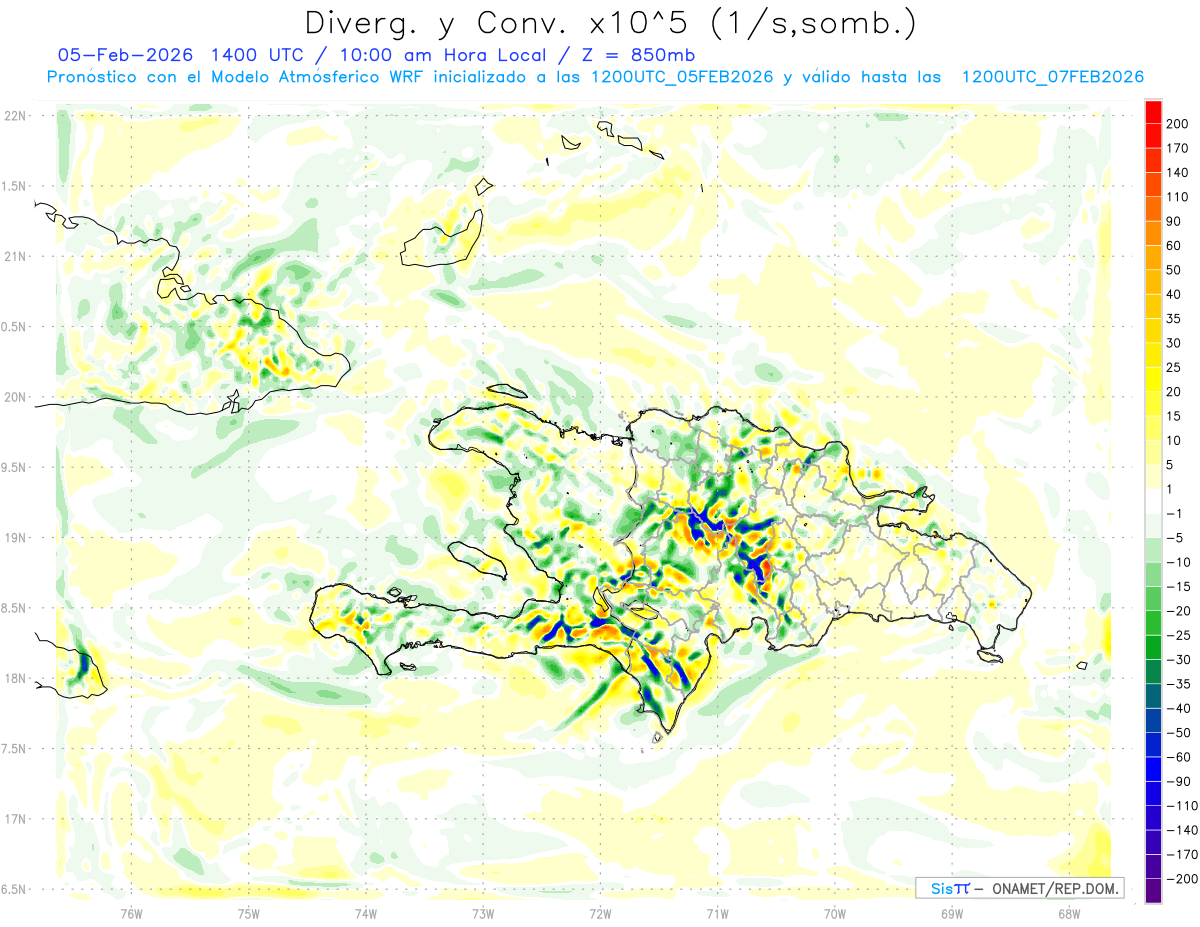The height and width of the screenshot is (927, 1200).
Task: Click the '71W' longitude label
Action: [x=718, y=913]
